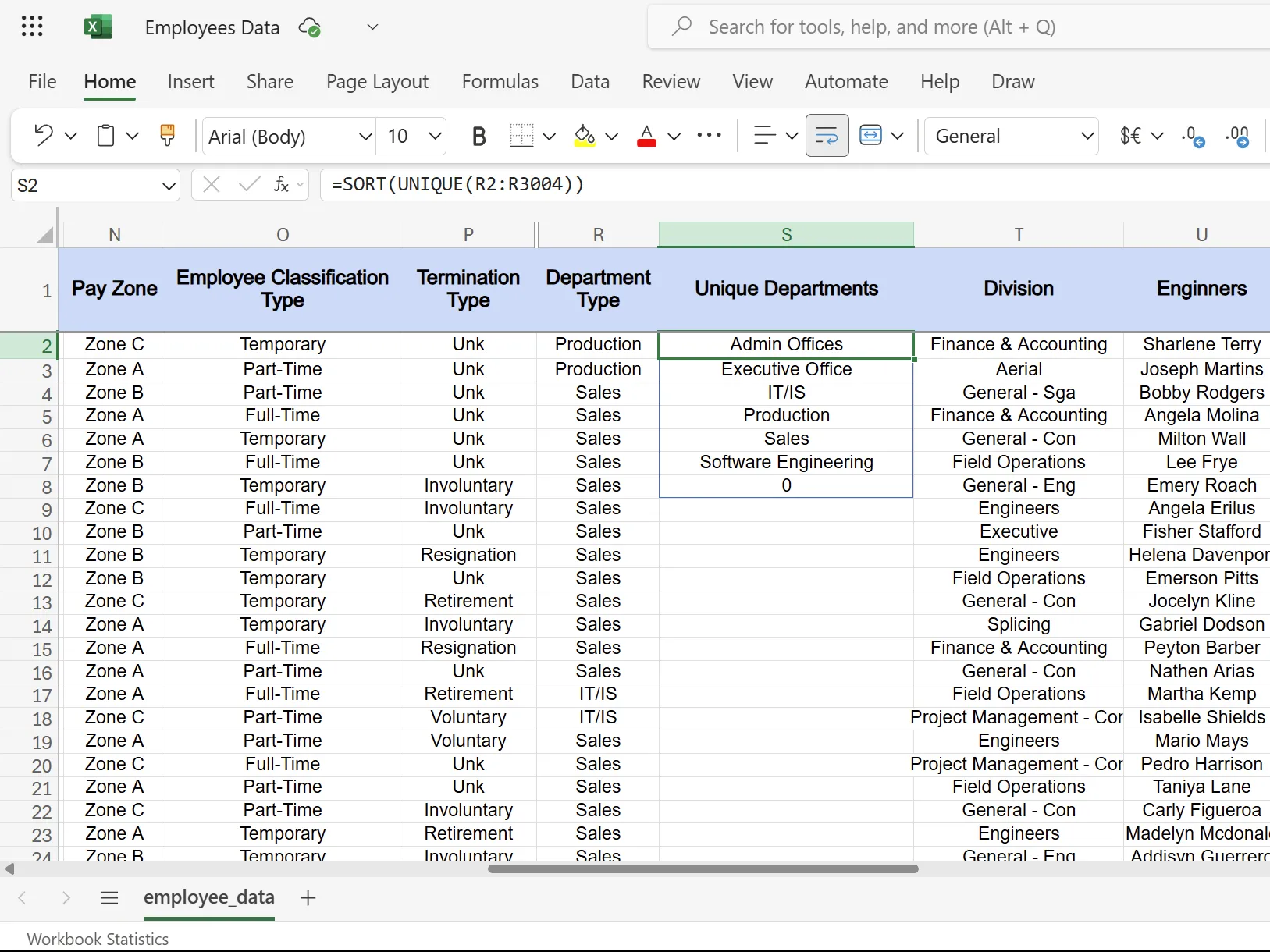This screenshot has height=952, width=1270.
Task: Apply bold formatting
Action: (478, 135)
